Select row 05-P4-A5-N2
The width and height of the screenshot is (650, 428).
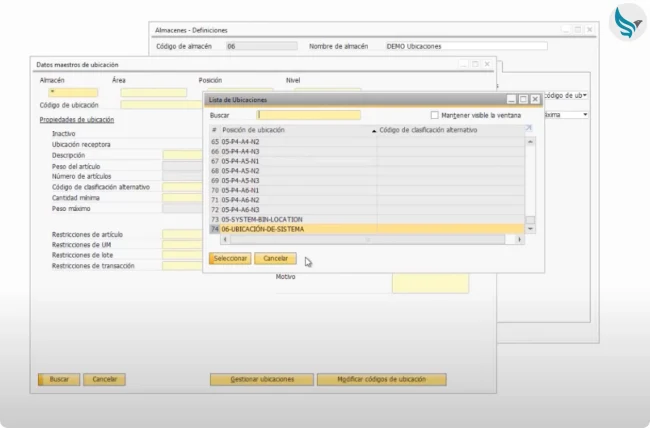click(367, 171)
